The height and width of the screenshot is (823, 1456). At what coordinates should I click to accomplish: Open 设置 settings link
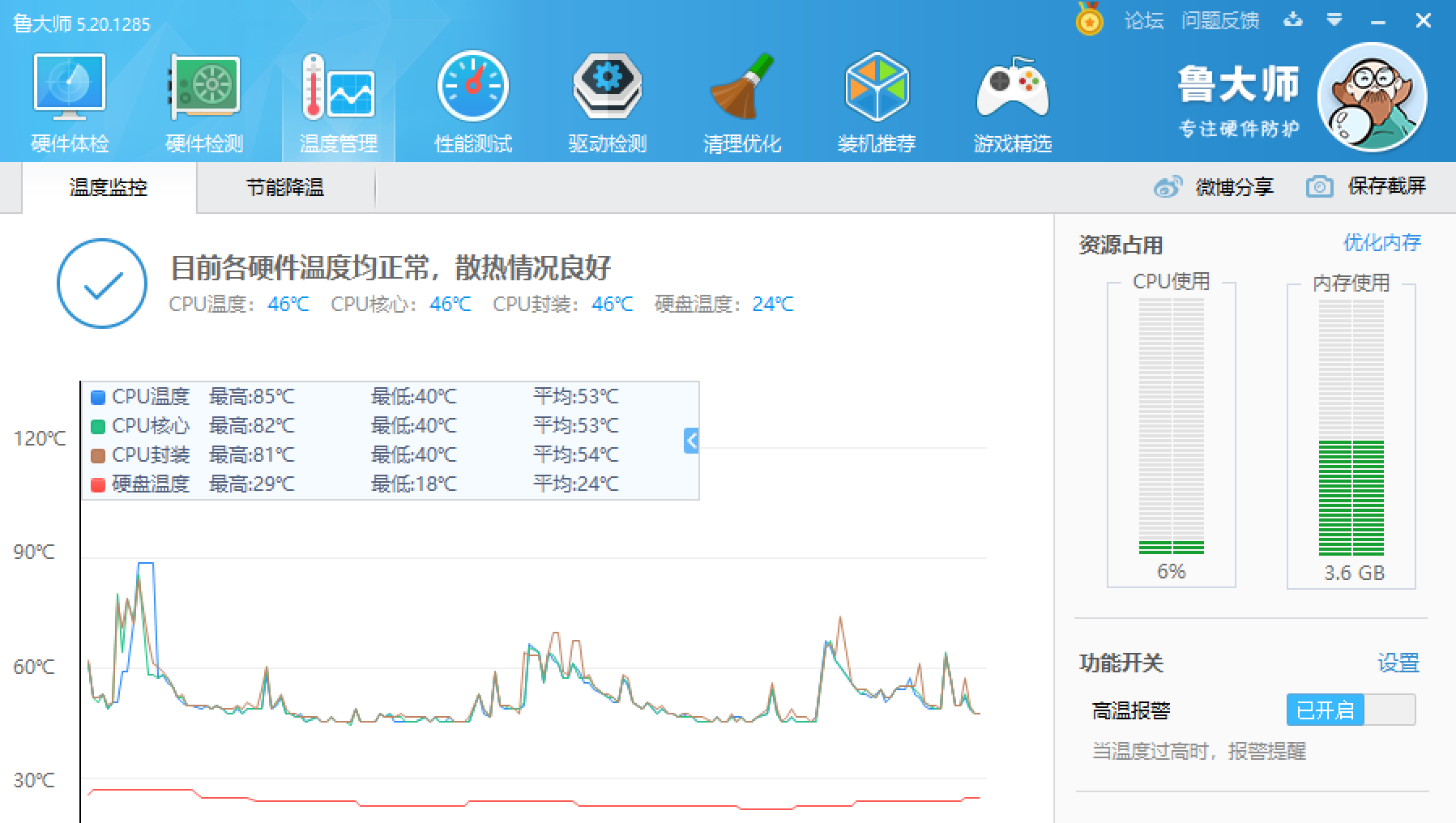pyautogui.click(x=1398, y=663)
